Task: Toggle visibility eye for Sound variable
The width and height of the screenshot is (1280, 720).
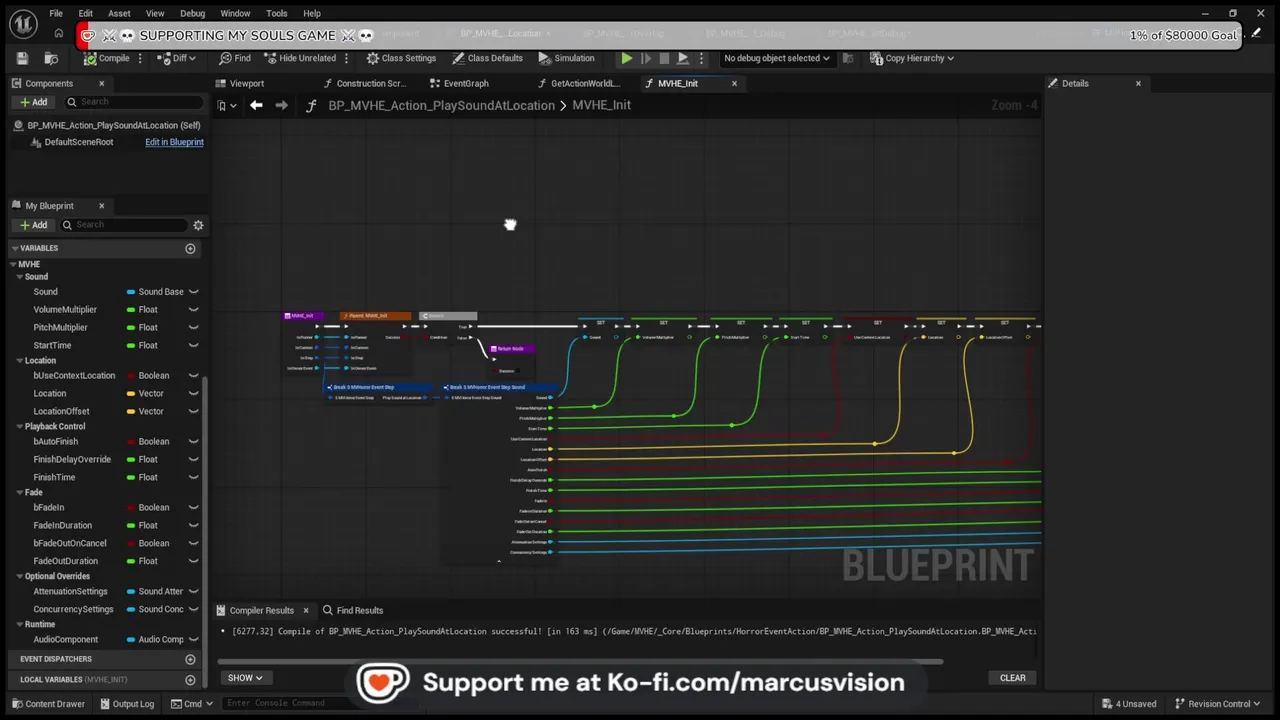Action: [193, 292]
